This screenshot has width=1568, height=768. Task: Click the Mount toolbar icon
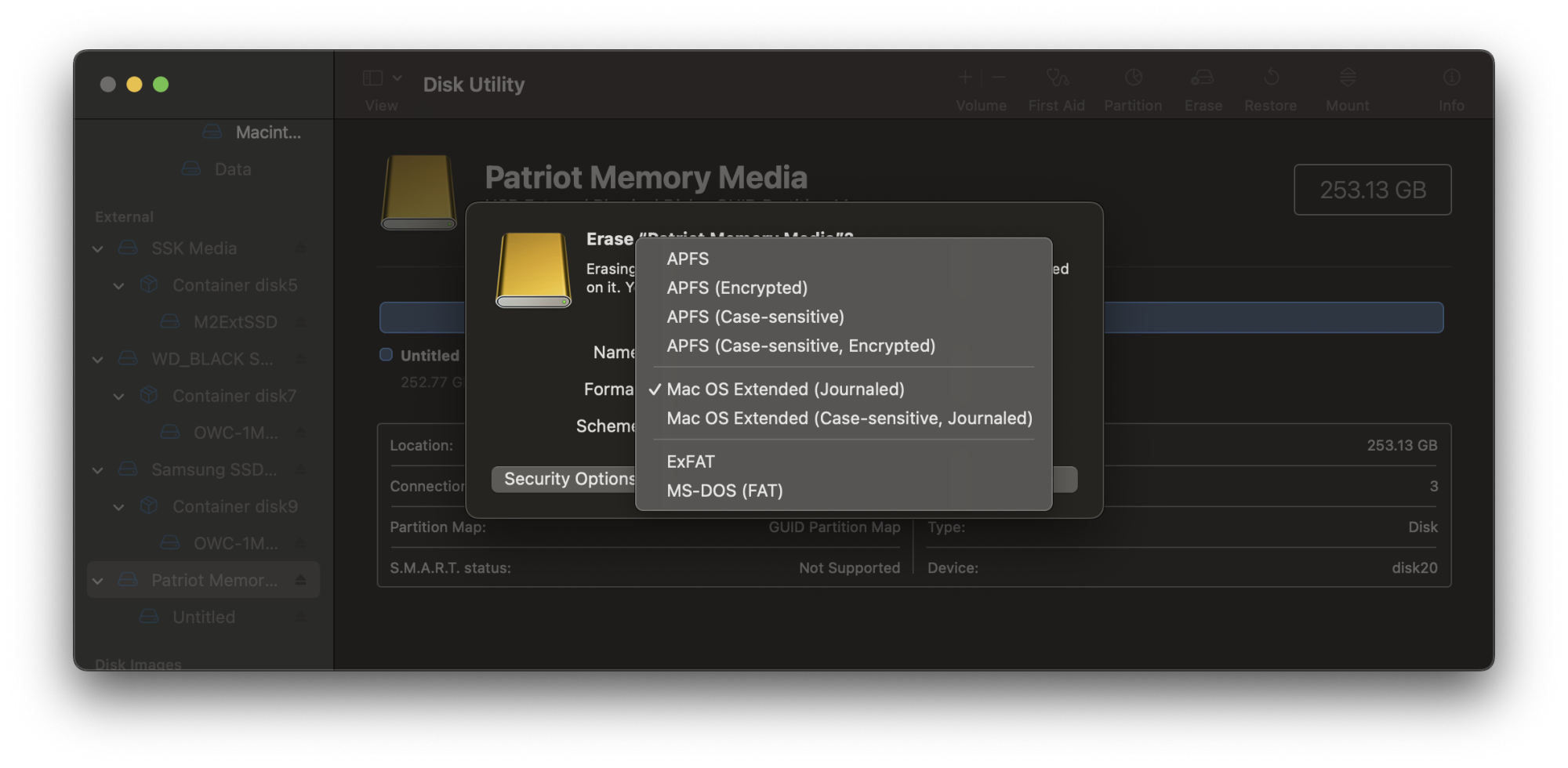pos(1347,78)
